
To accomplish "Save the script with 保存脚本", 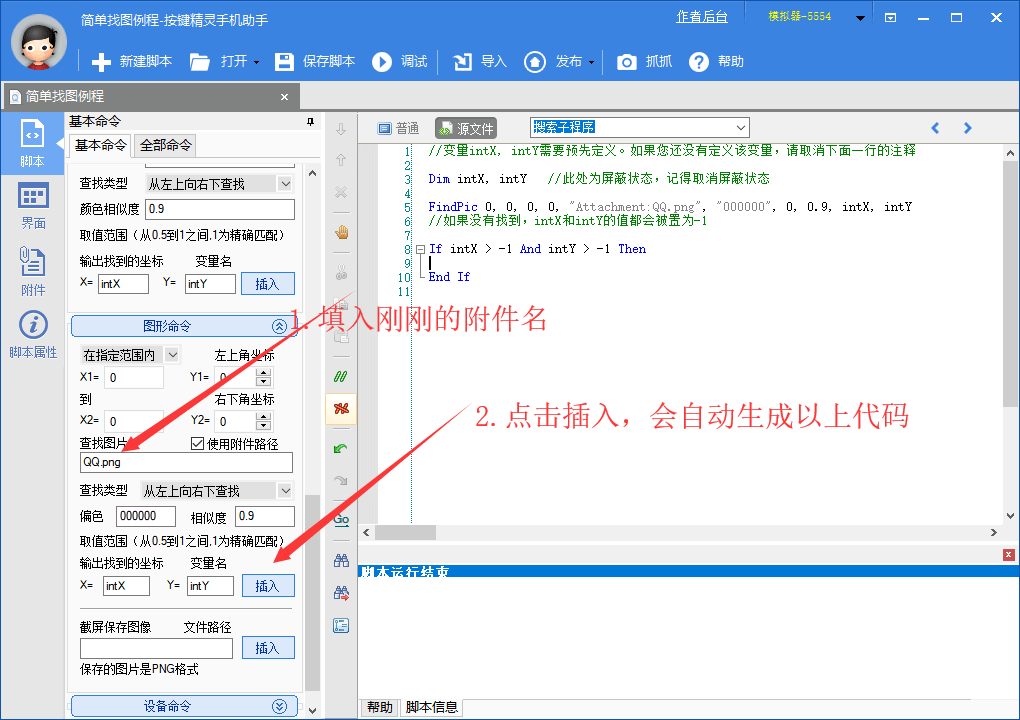I will point(315,62).
